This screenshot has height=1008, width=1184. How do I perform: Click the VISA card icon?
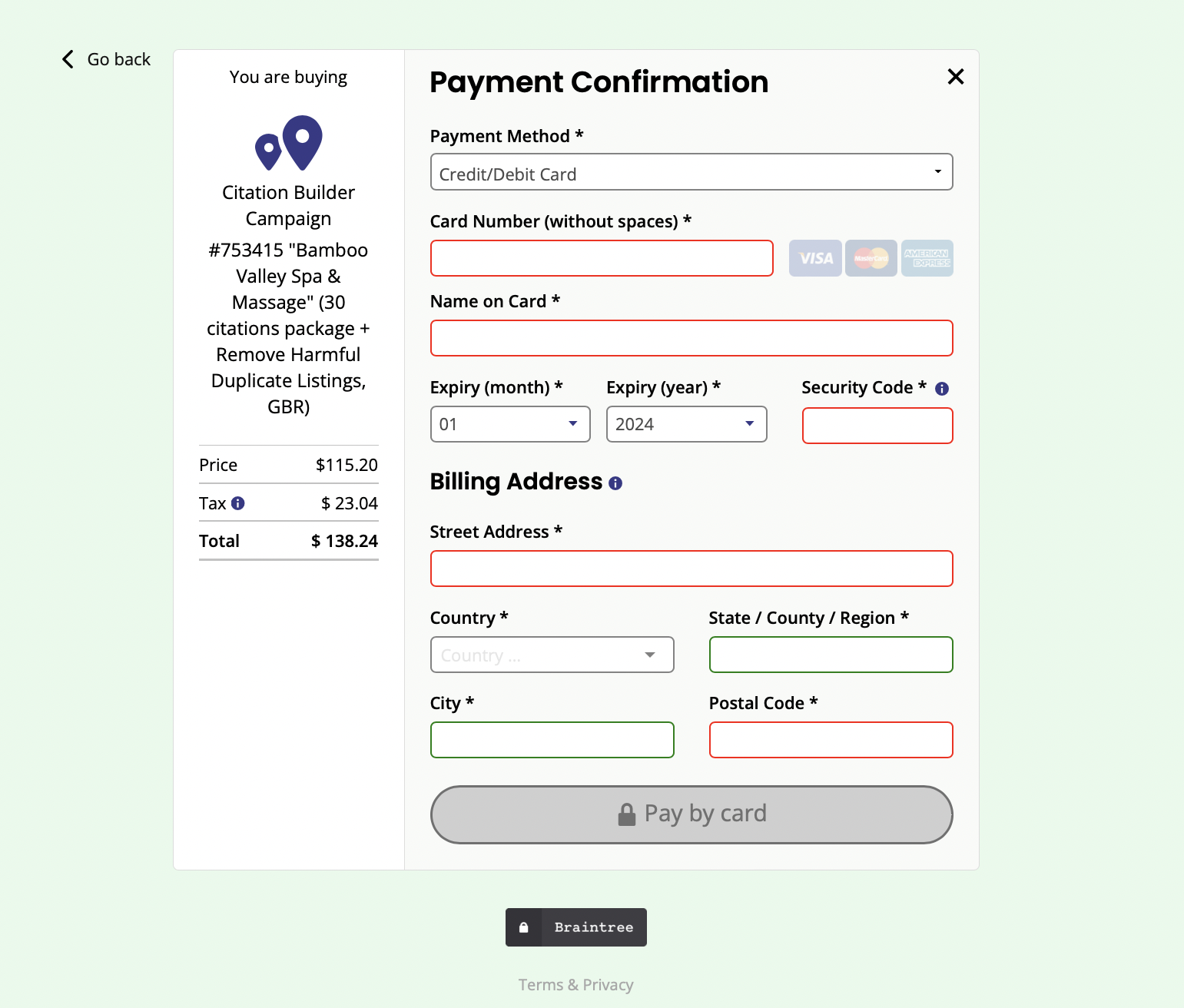[x=814, y=258]
